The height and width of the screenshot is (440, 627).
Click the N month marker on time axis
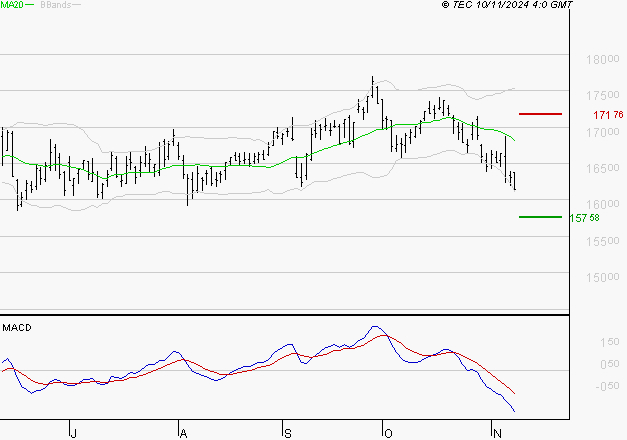[x=497, y=433]
